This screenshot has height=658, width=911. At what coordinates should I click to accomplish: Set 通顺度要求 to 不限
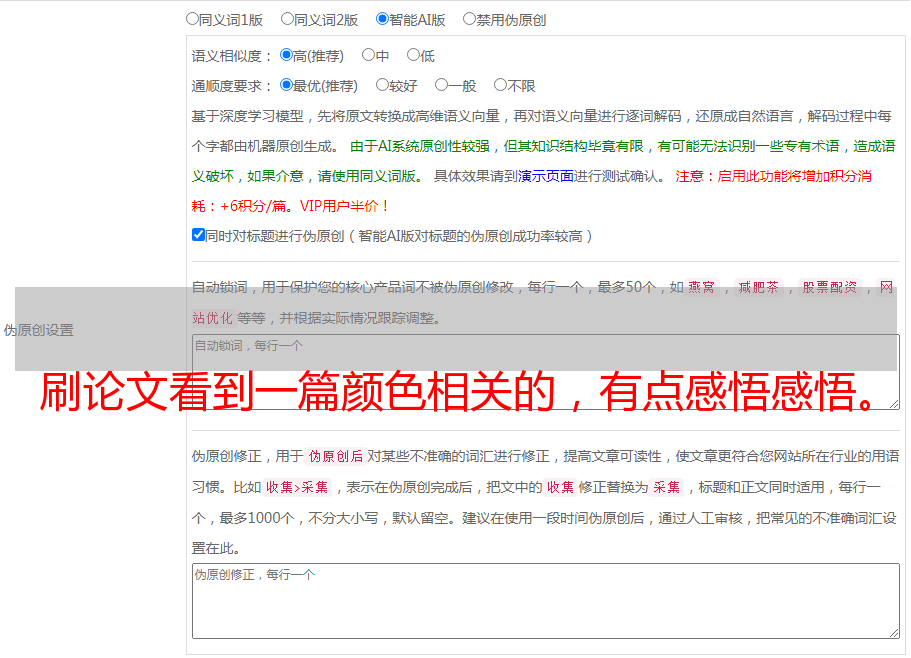pos(500,85)
